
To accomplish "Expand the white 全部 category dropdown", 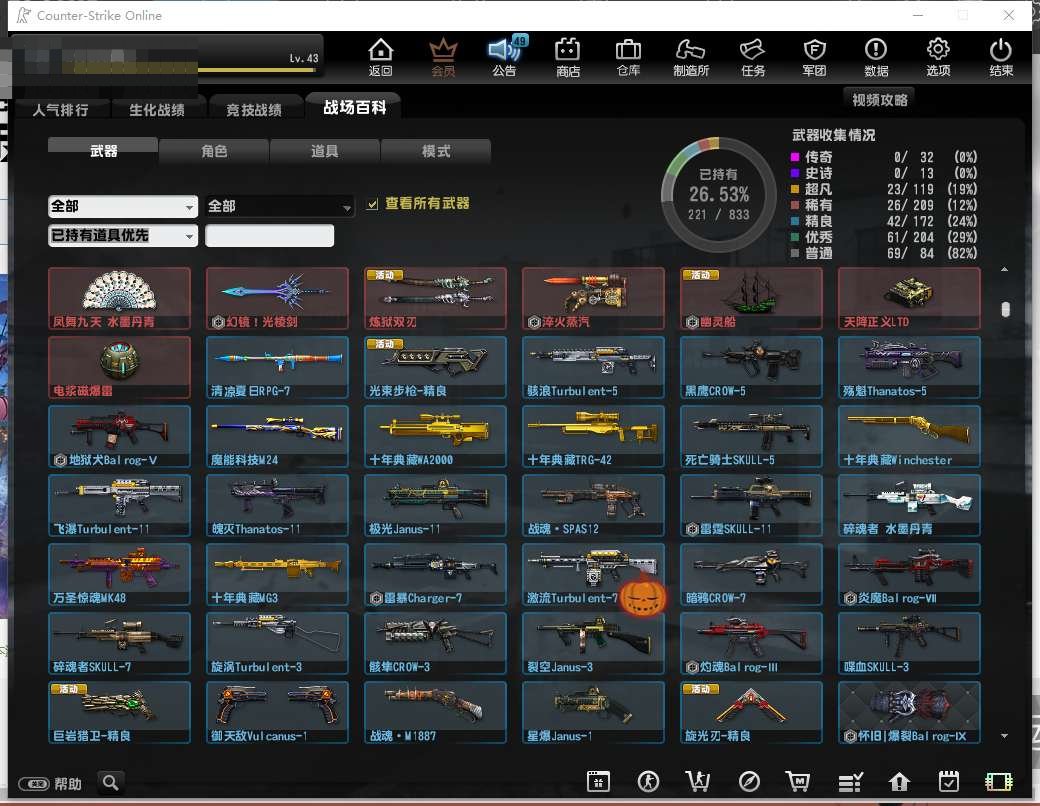I will (x=123, y=206).
